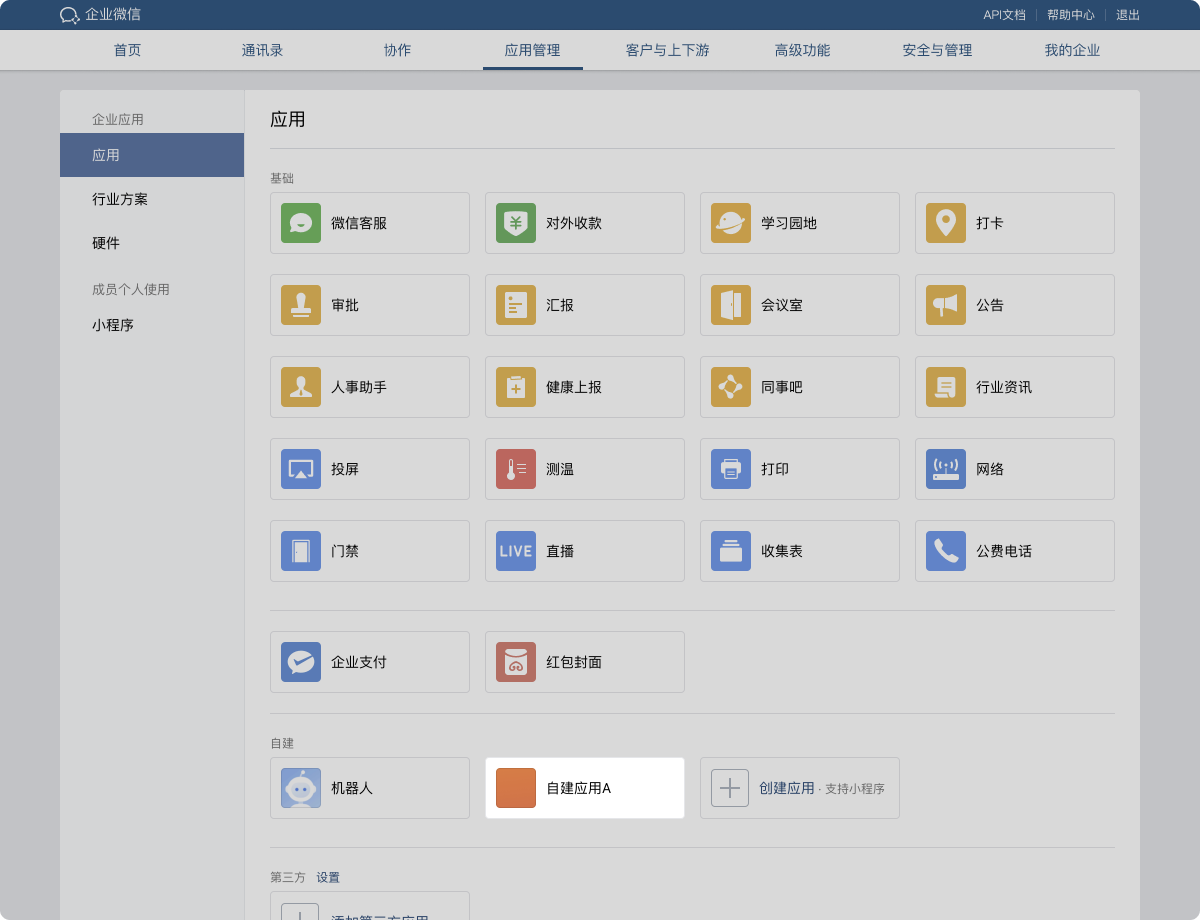The image size is (1200, 920).
Task: Open the 打卡 location pin icon
Action: tap(946, 223)
